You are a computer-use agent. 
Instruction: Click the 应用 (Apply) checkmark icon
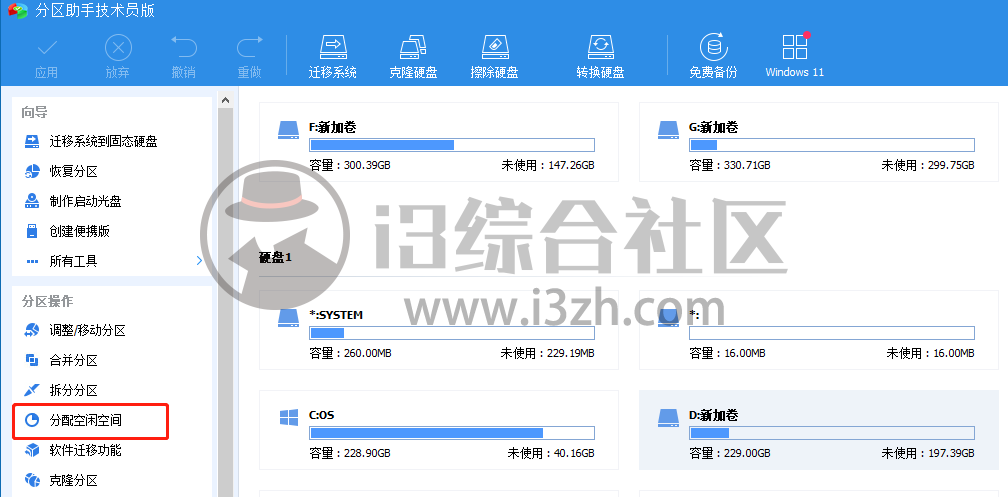pos(46,48)
